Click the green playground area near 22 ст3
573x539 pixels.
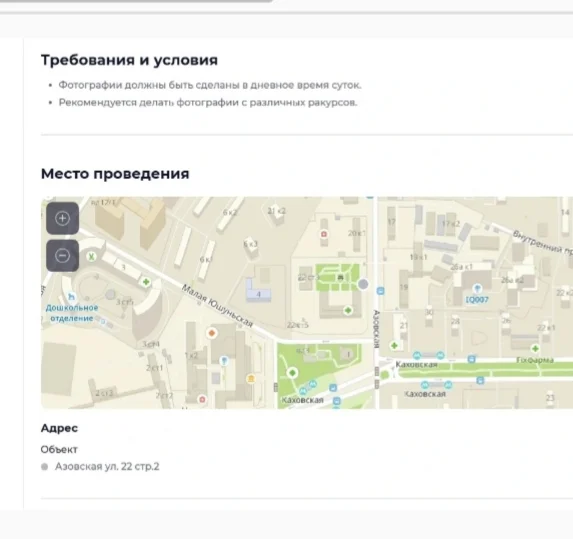[x=337, y=278]
